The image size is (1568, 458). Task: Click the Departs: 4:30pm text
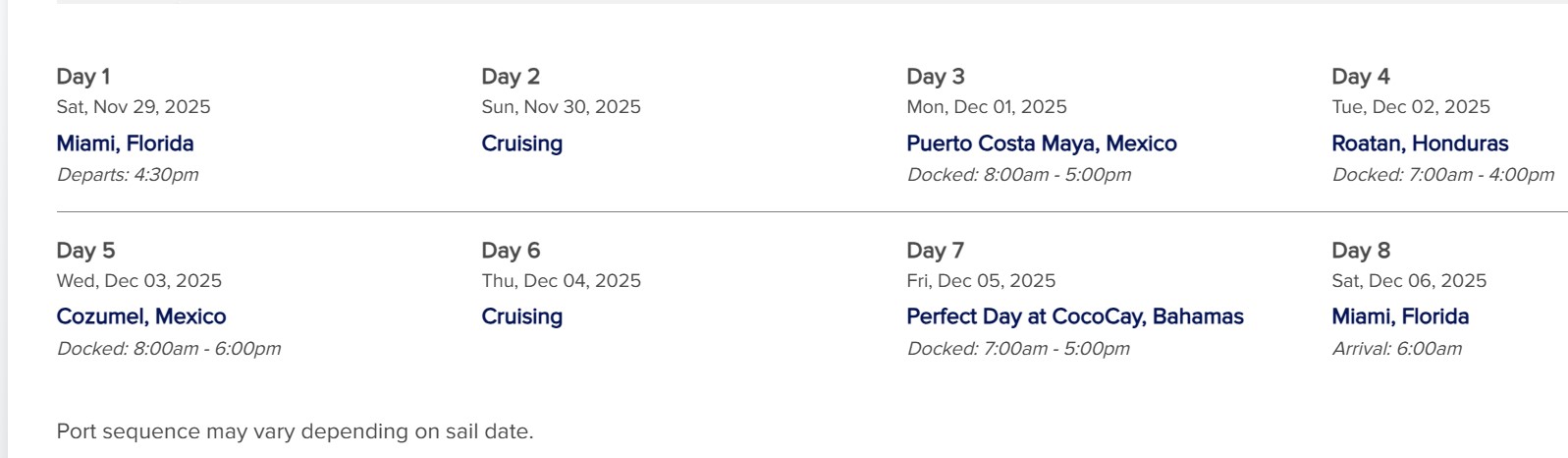pos(128,175)
